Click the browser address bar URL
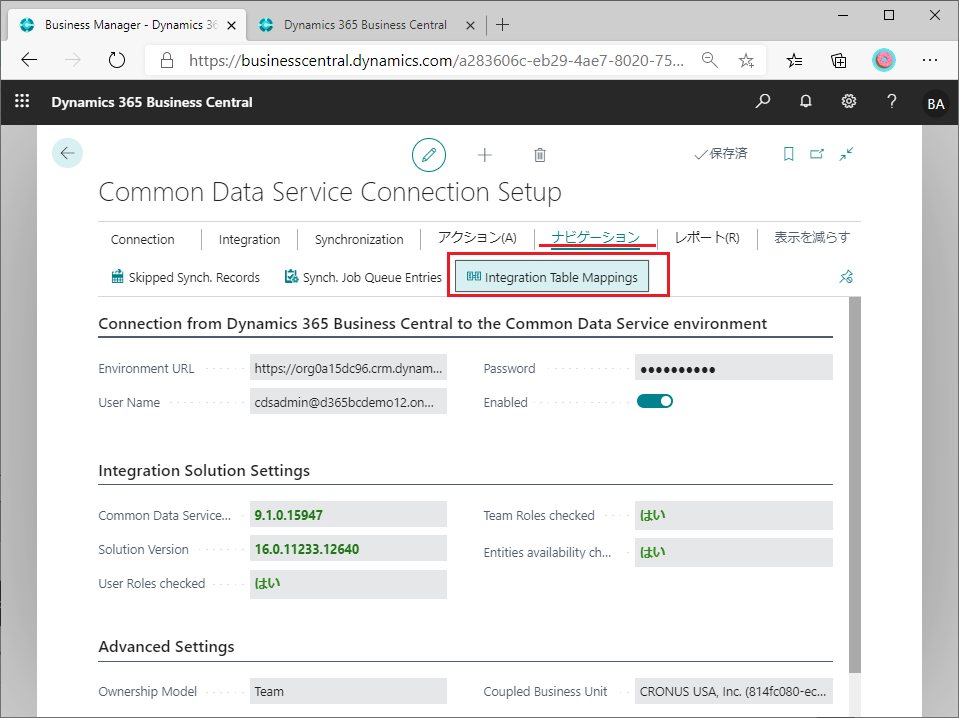 (436, 60)
